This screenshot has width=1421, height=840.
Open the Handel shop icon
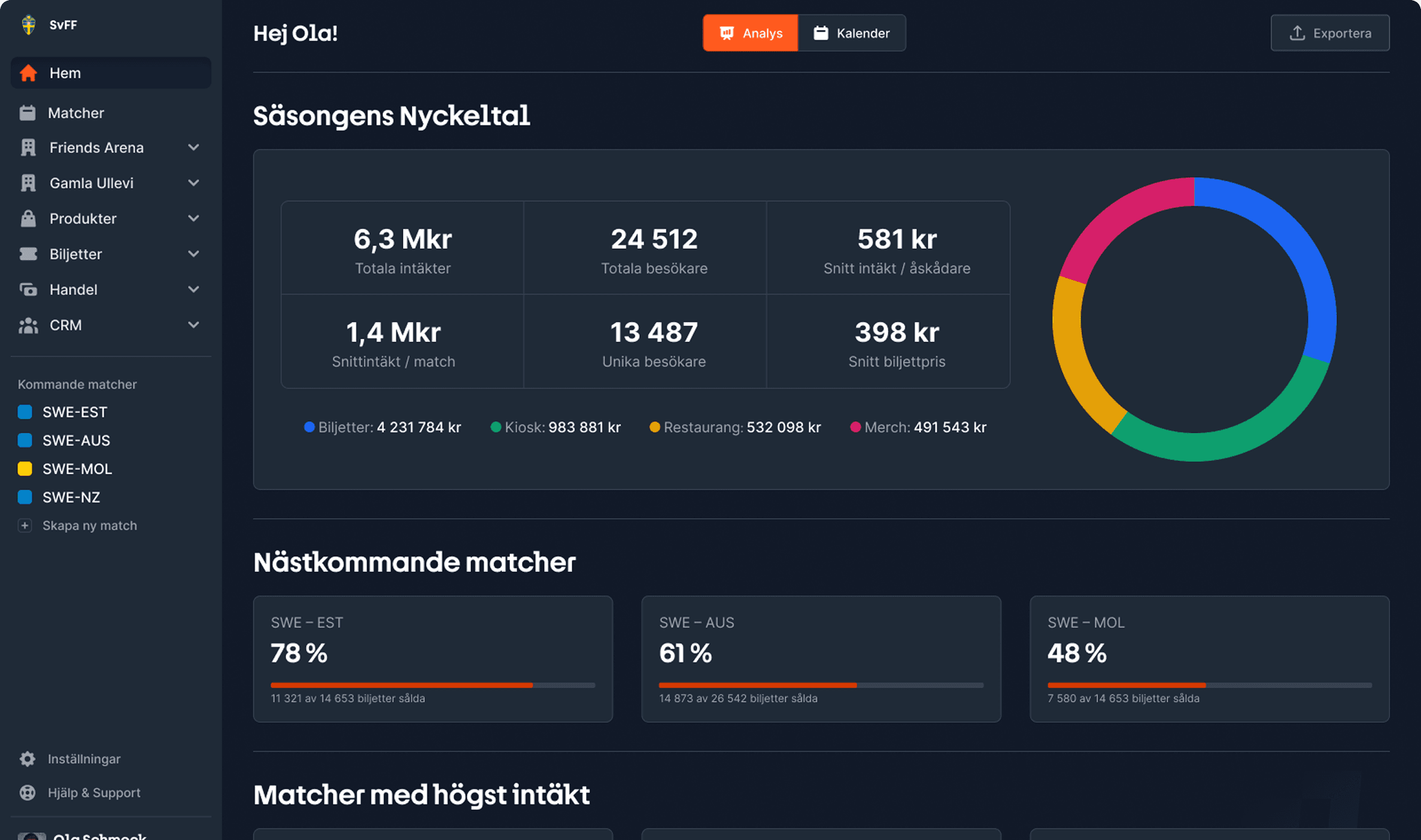28,290
